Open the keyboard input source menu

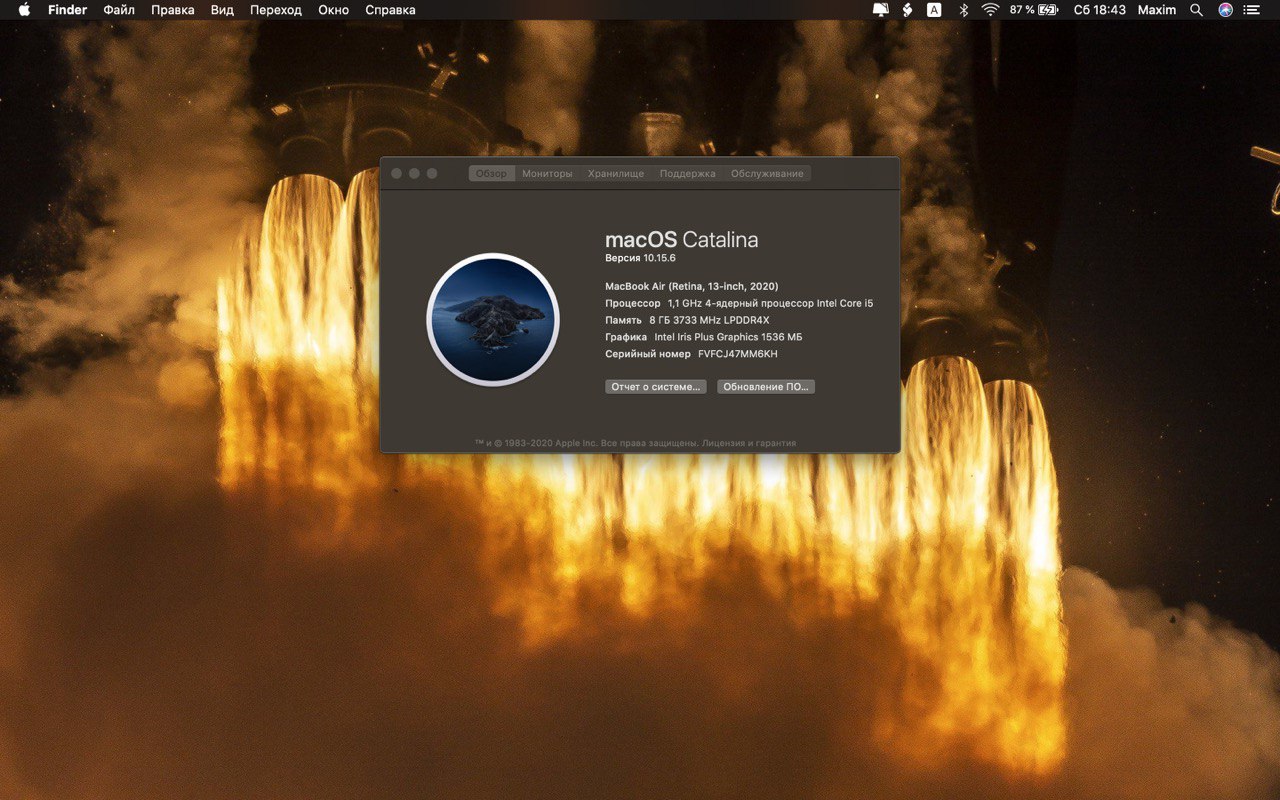[x=934, y=10]
